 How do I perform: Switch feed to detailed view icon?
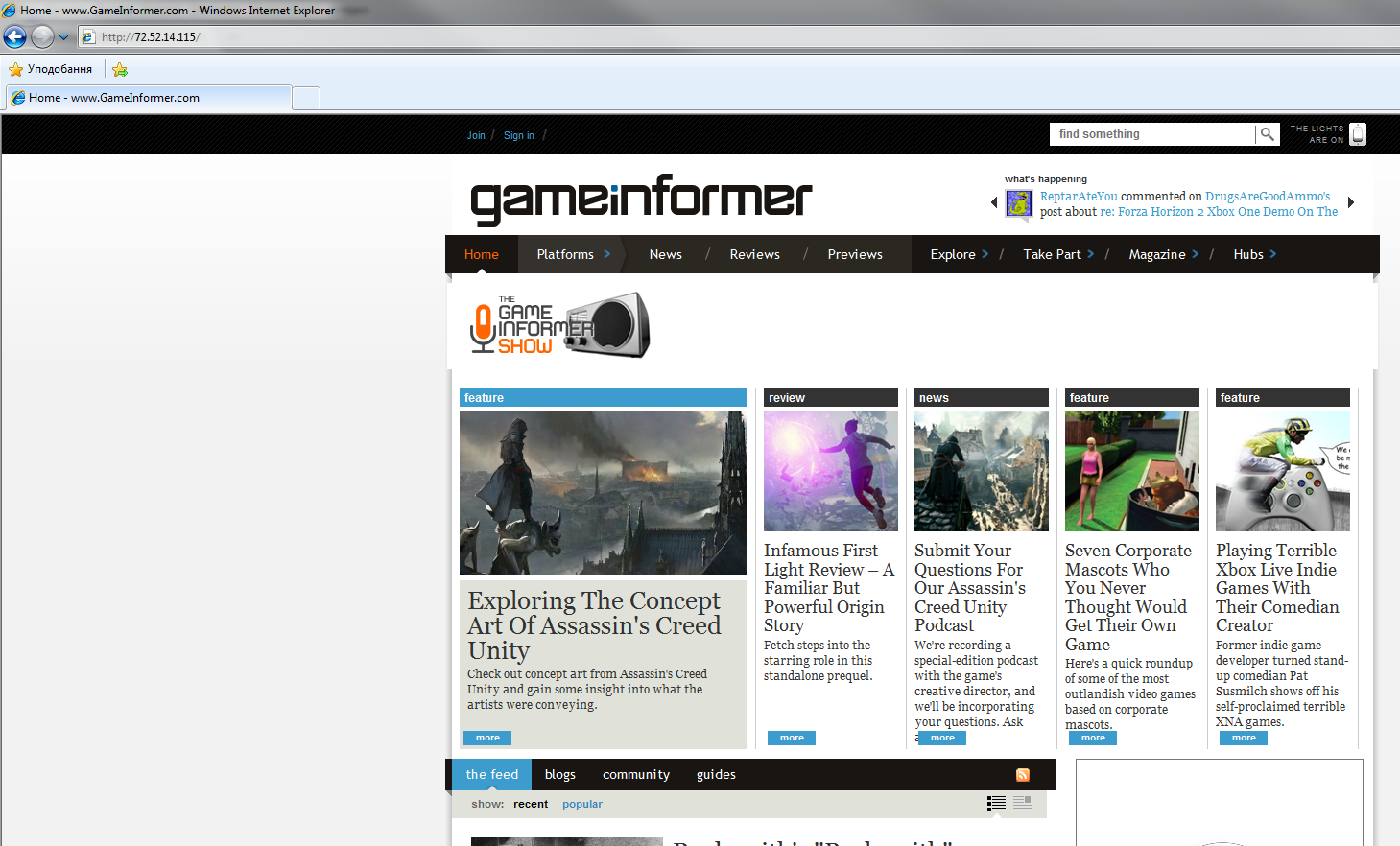pyautogui.click(x=1022, y=804)
